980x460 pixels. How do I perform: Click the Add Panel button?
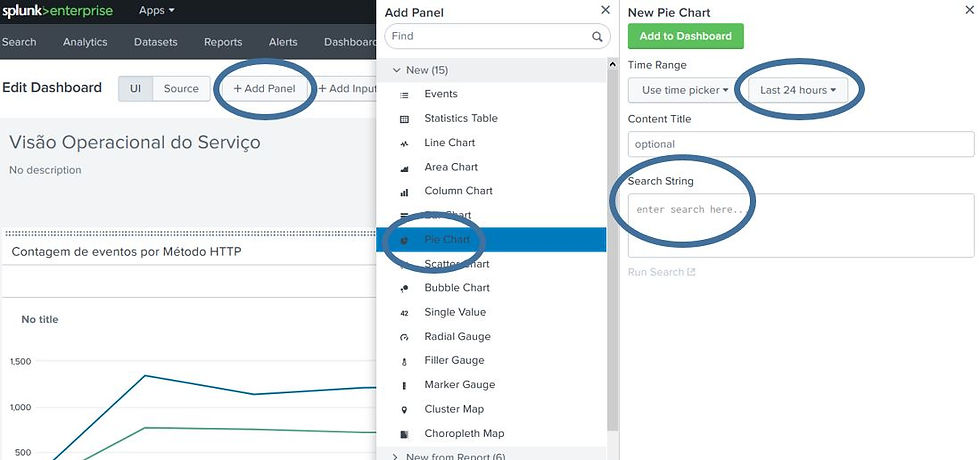(264, 89)
